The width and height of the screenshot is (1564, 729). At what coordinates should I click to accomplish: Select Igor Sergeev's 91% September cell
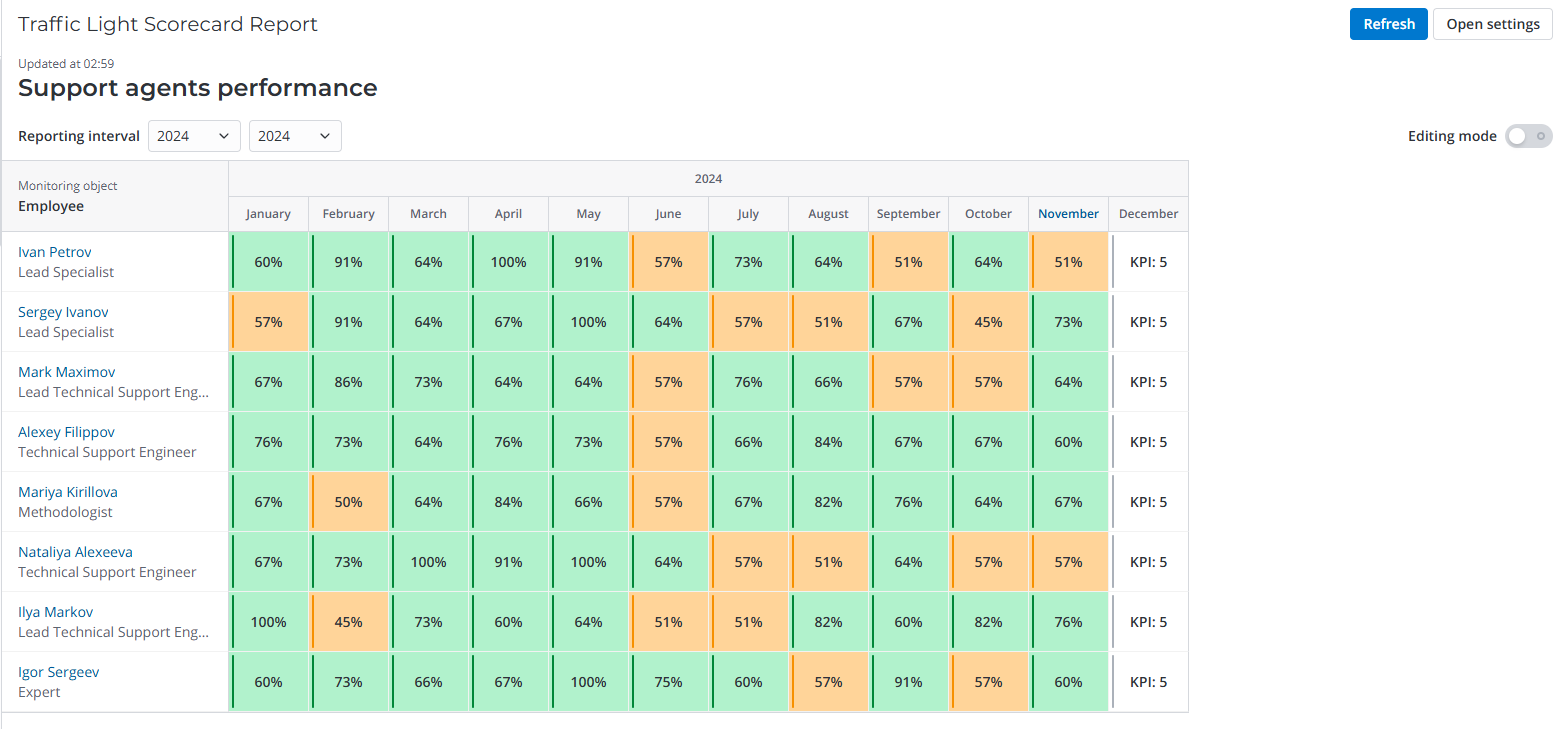pos(908,682)
